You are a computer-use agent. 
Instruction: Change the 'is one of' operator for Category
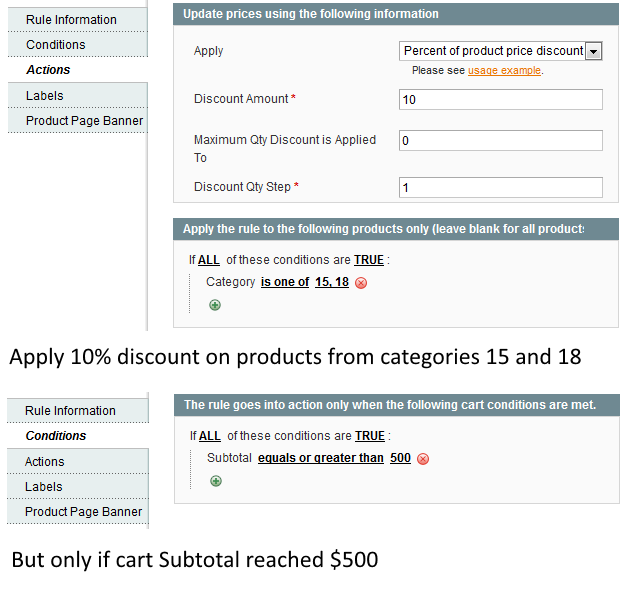pyautogui.click(x=285, y=282)
